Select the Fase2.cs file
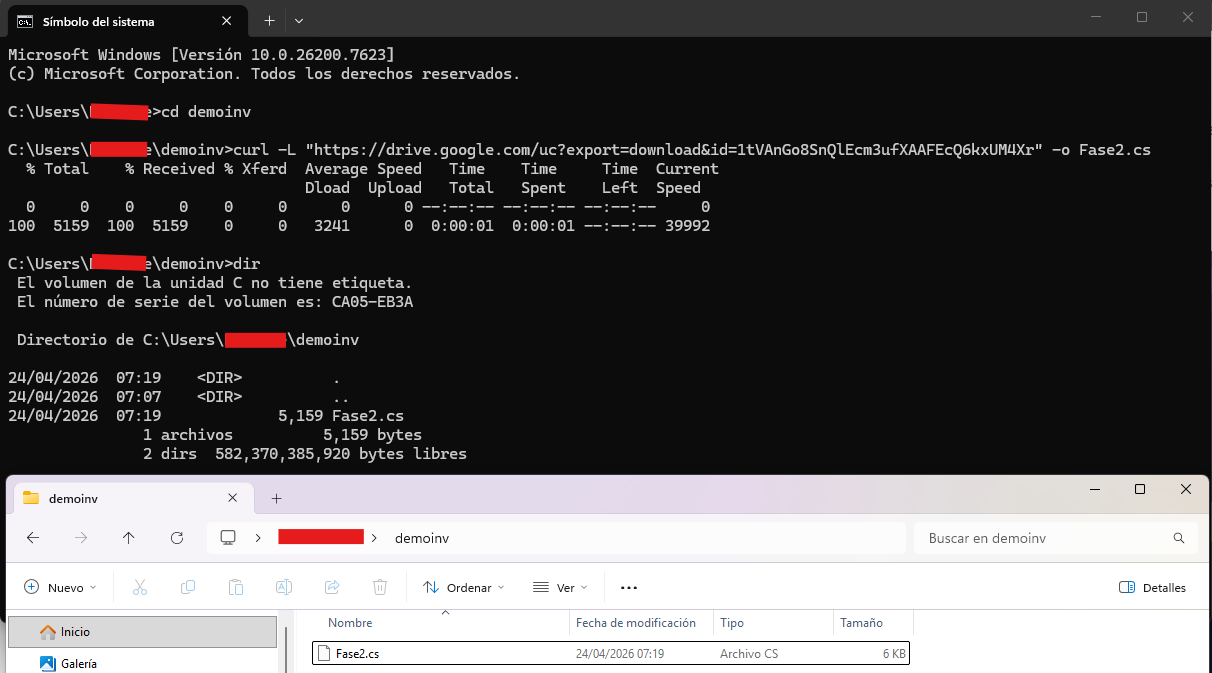 click(611, 654)
